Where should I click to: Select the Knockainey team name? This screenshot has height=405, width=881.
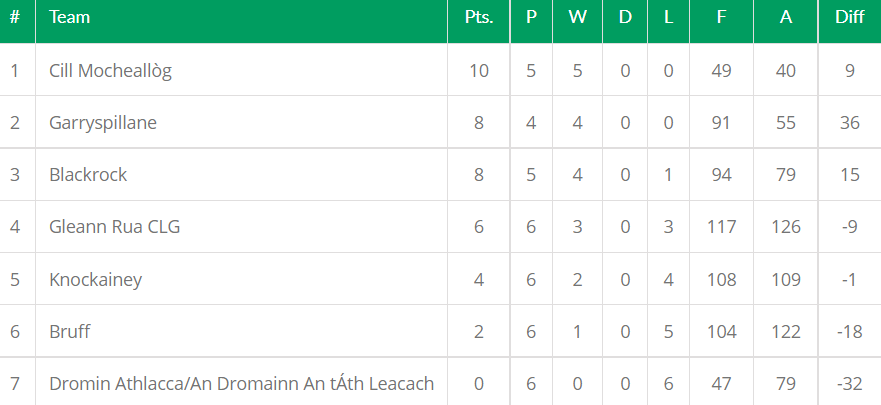point(96,279)
